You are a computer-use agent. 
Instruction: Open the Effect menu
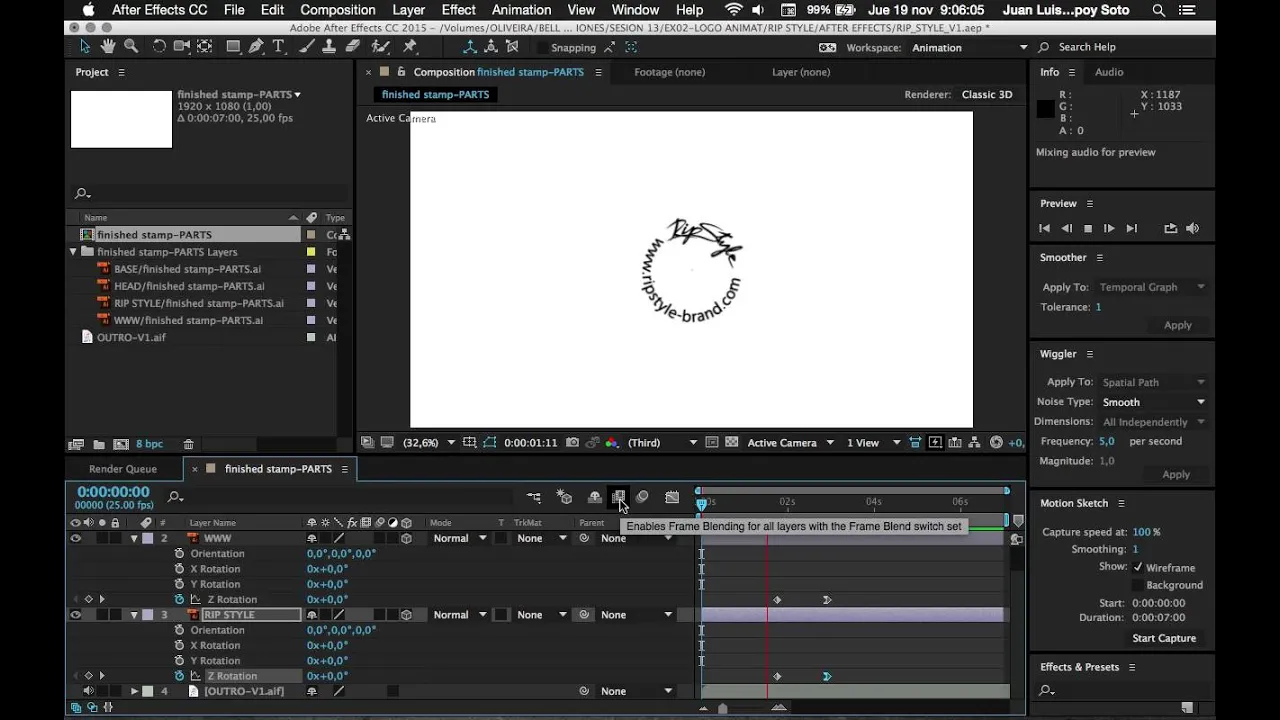click(458, 10)
